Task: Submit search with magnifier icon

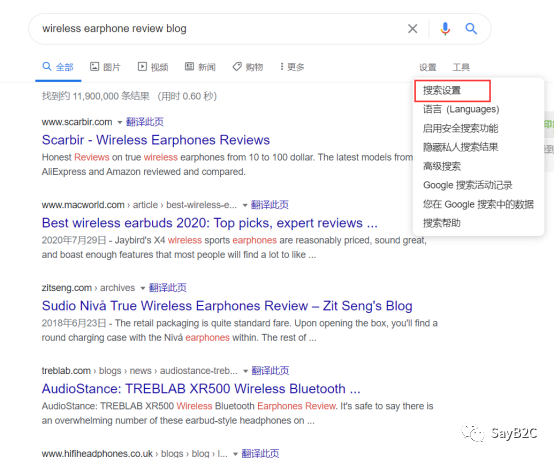Action: [x=471, y=29]
